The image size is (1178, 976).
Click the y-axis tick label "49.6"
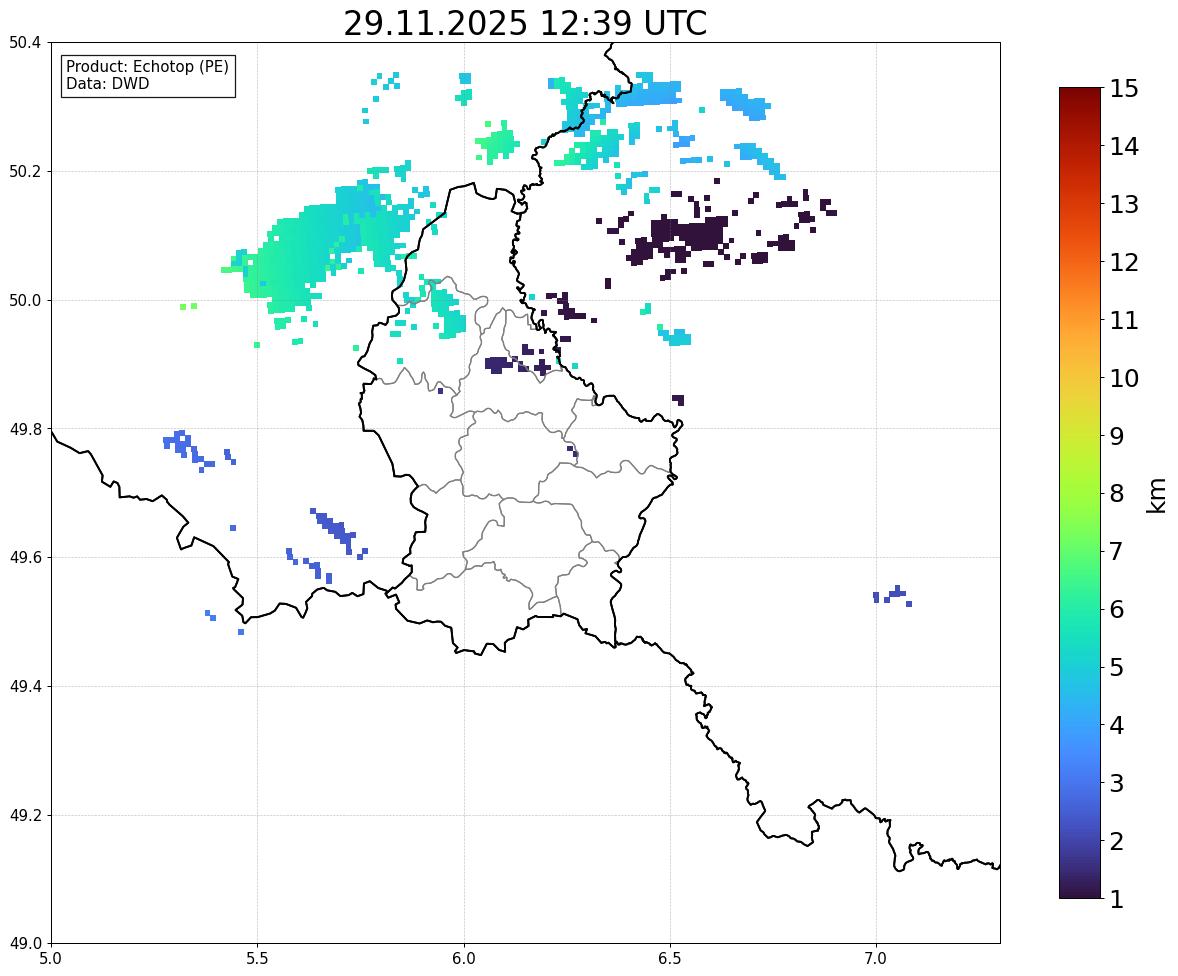tap(25, 557)
